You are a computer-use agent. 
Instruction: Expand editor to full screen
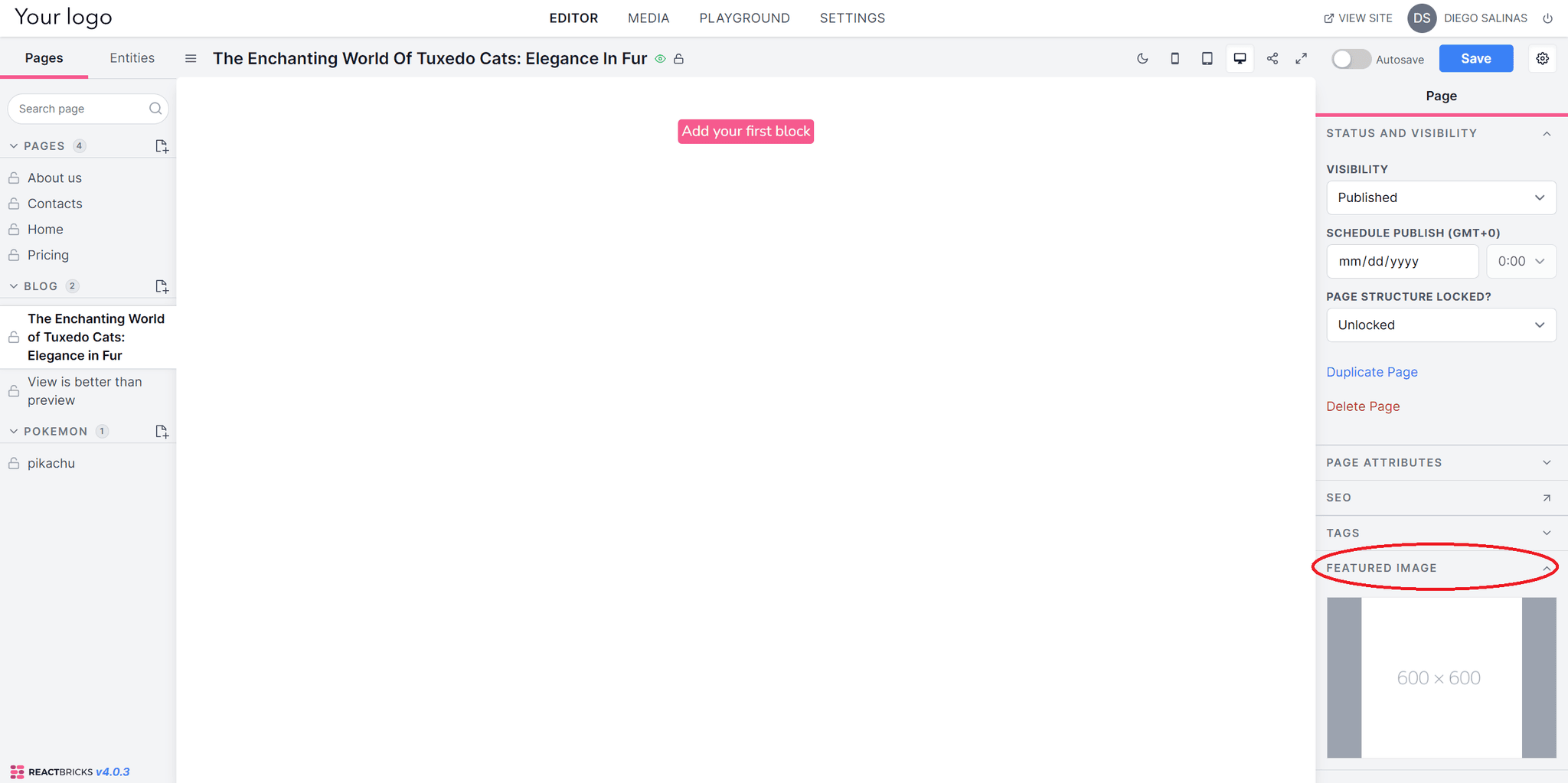click(1301, 59)
